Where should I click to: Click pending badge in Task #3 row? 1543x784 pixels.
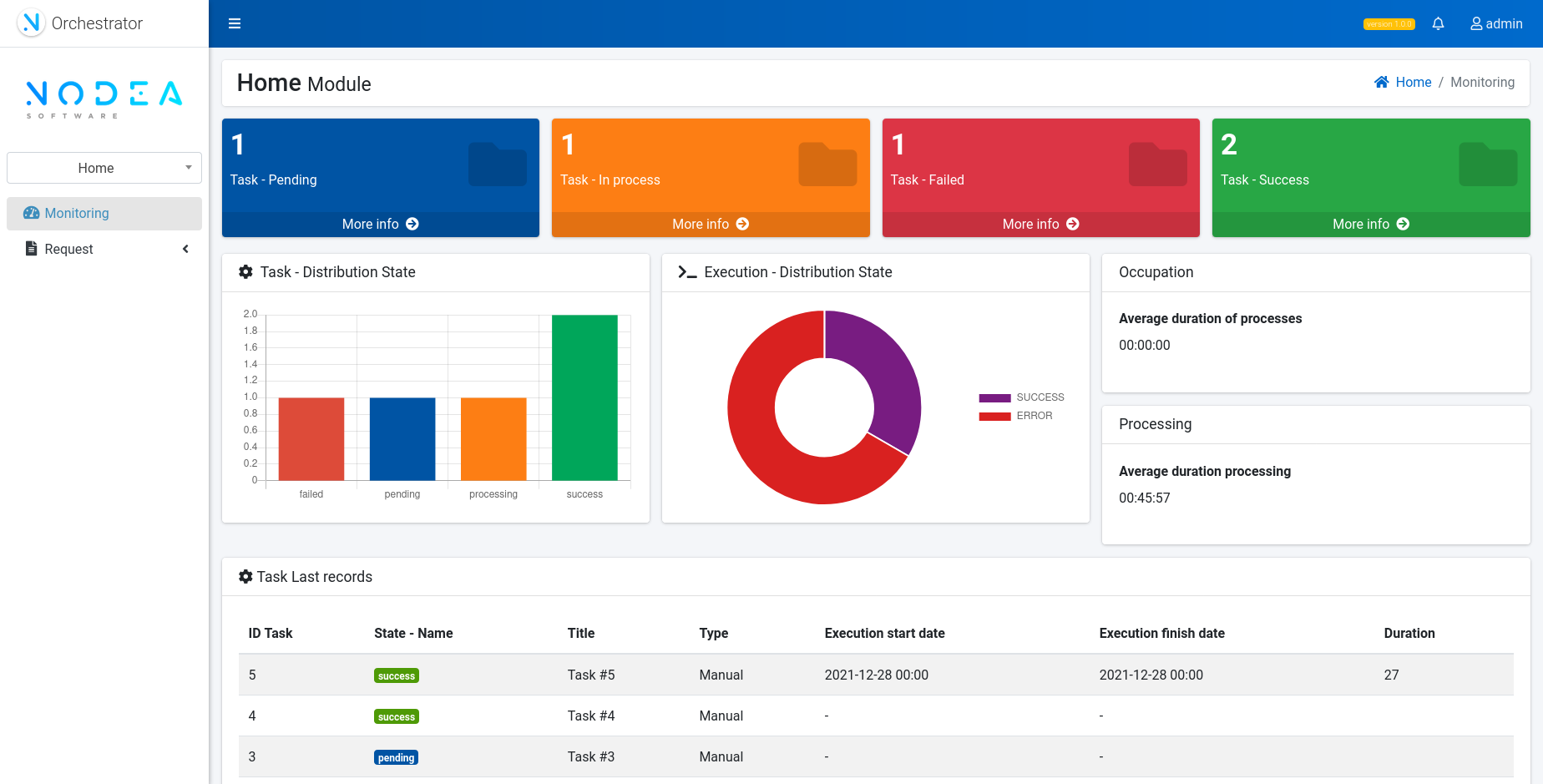pos(396,757)
